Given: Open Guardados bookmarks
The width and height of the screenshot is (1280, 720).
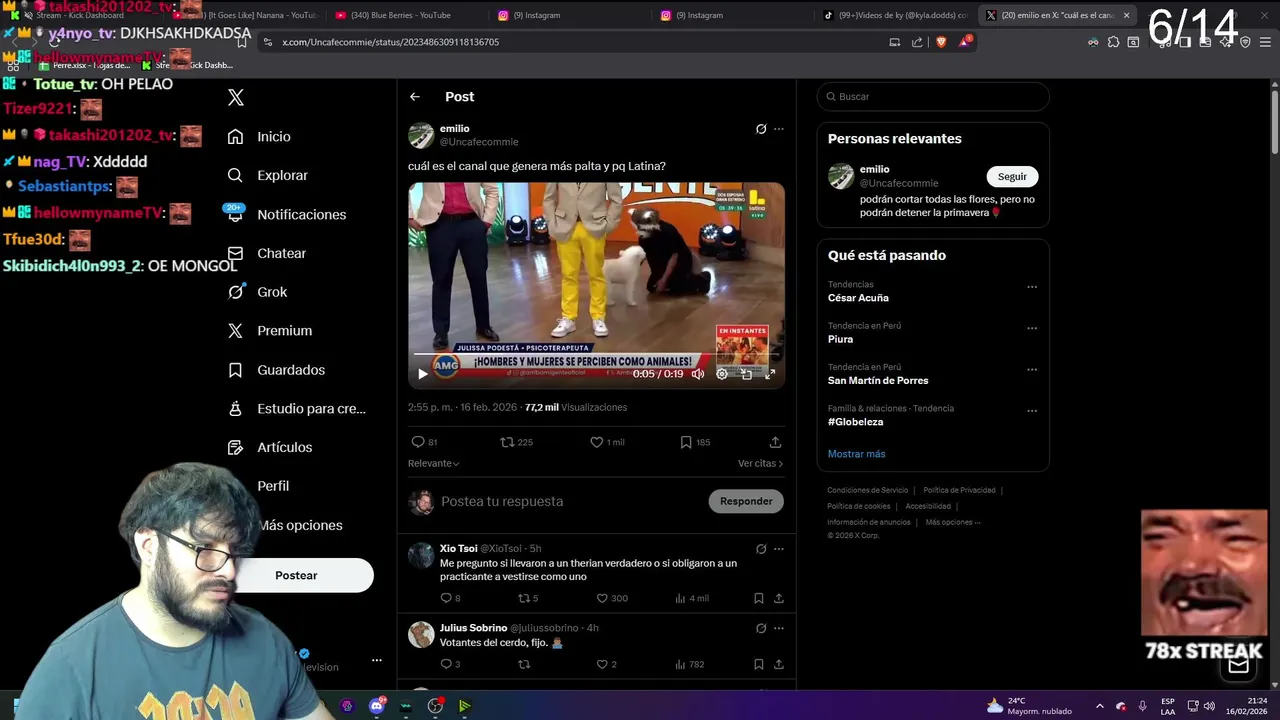Looking at the screenshot, I should coord(276,370).
